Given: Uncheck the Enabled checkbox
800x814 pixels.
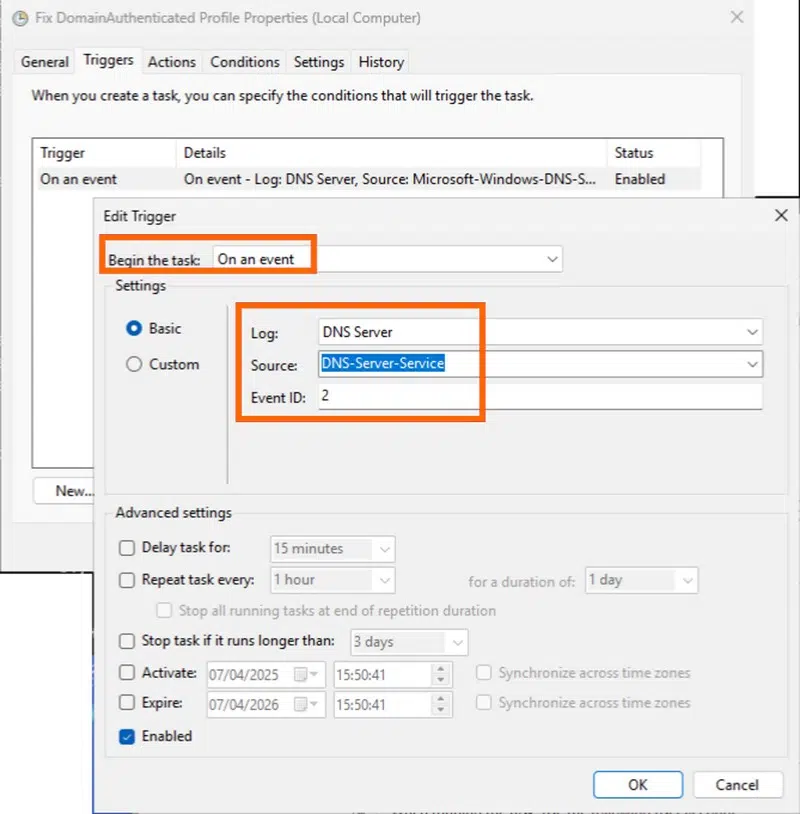Looking at the screenshot, I should (x=127, y=736).
